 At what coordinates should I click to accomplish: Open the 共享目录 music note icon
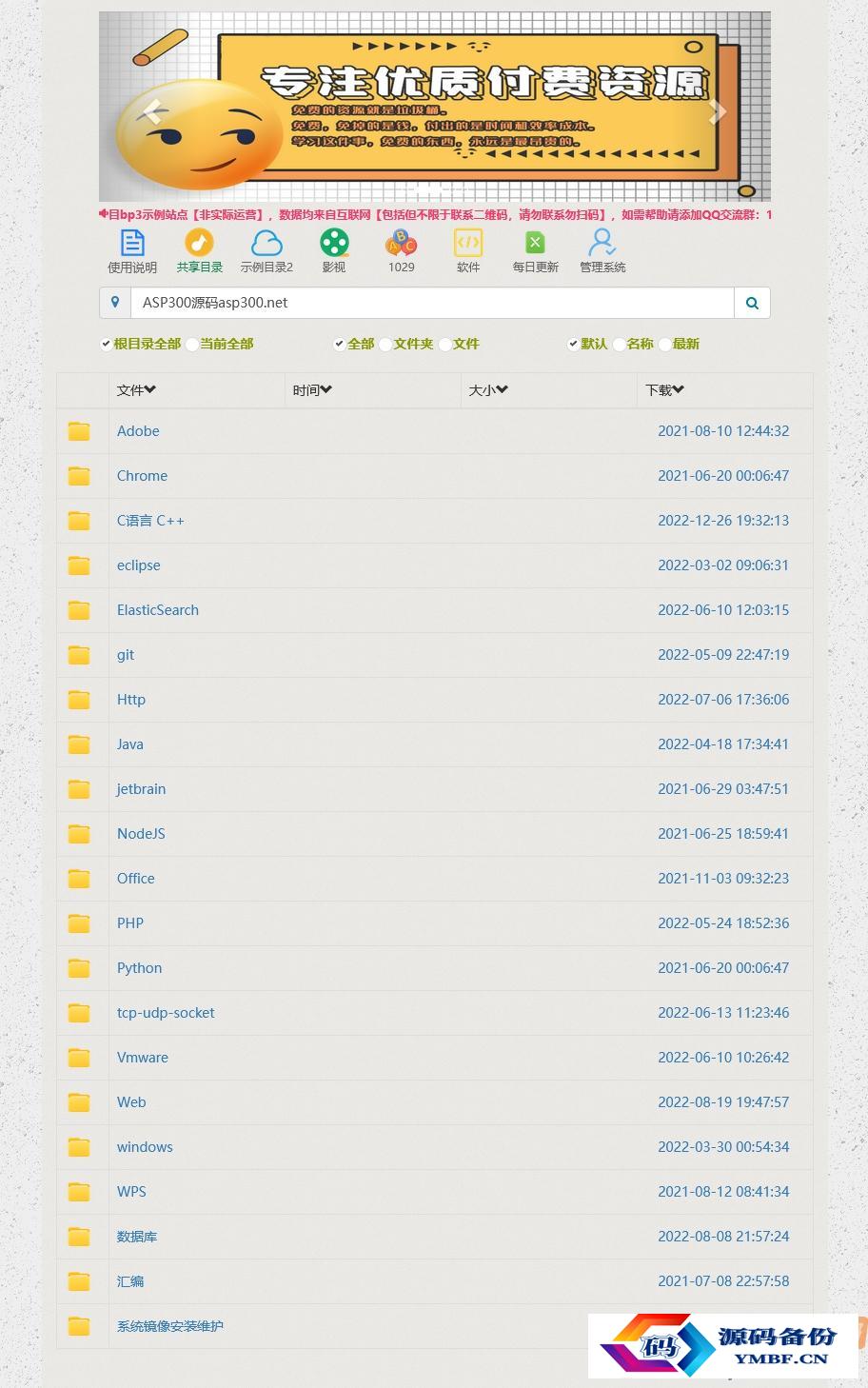click(199, 243)
